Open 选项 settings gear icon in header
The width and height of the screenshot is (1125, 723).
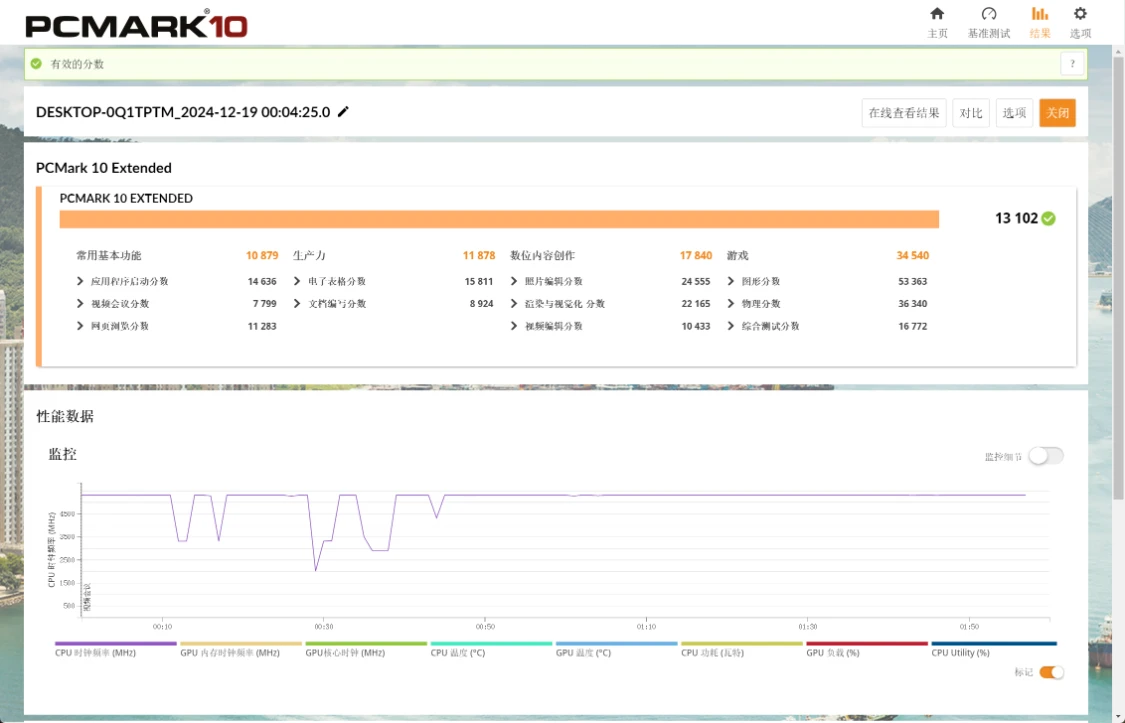(1080, 14)
